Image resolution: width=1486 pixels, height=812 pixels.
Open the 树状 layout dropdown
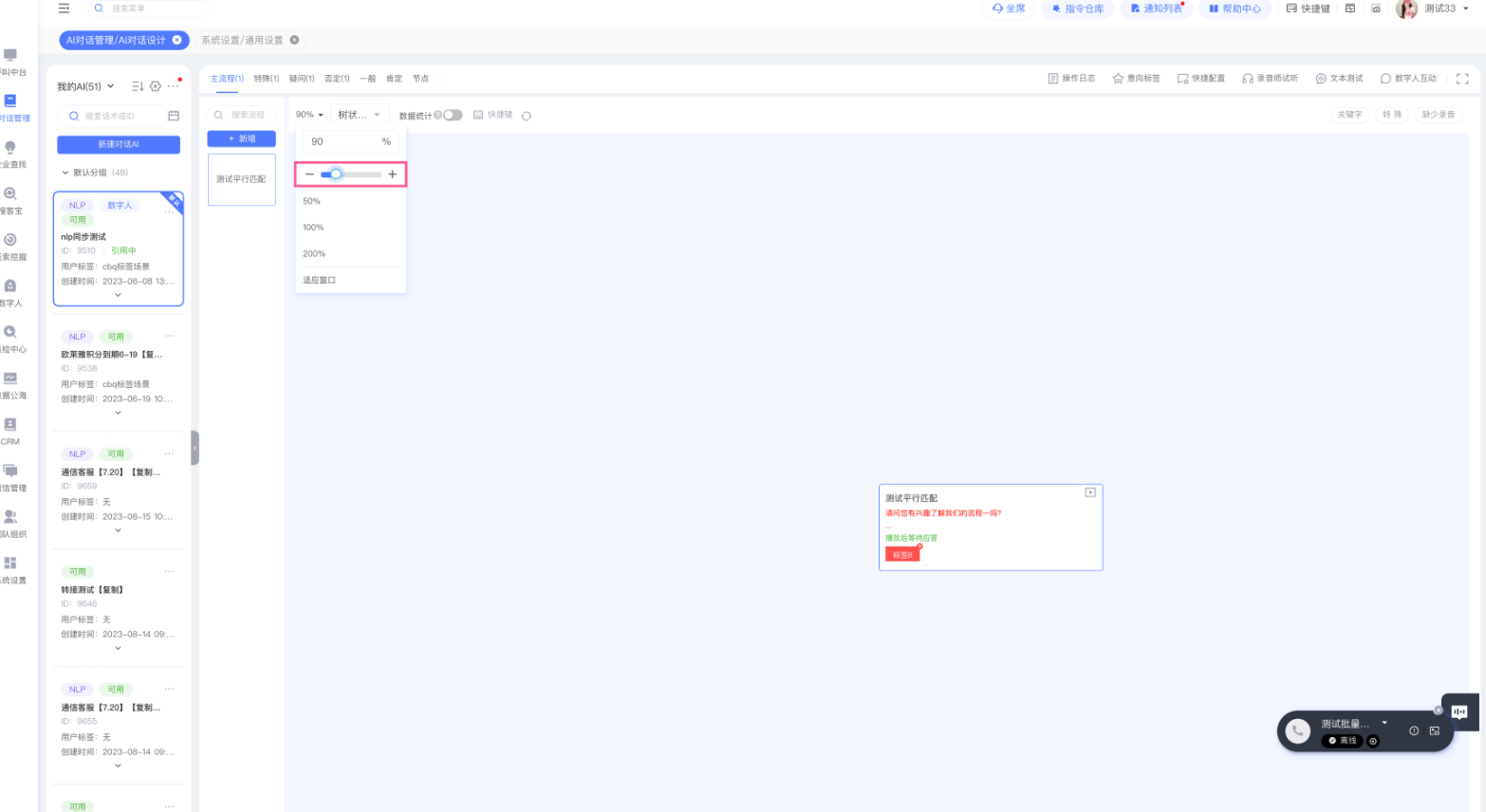pos(359,115)
